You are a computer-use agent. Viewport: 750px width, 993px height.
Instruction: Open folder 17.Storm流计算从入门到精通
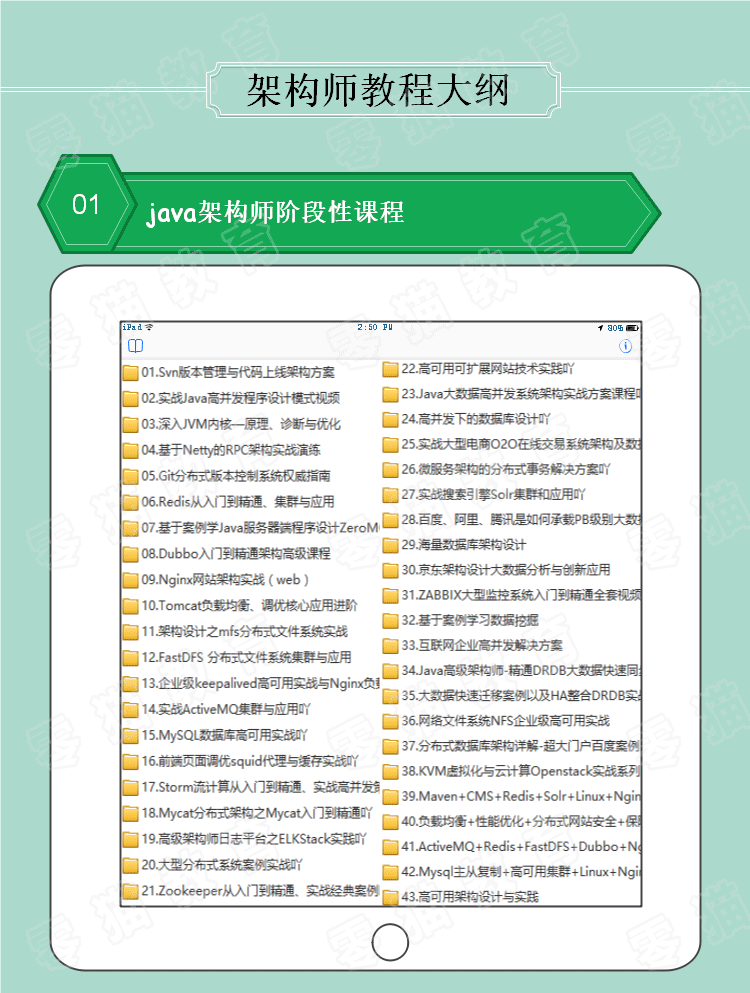coord(251,787)
